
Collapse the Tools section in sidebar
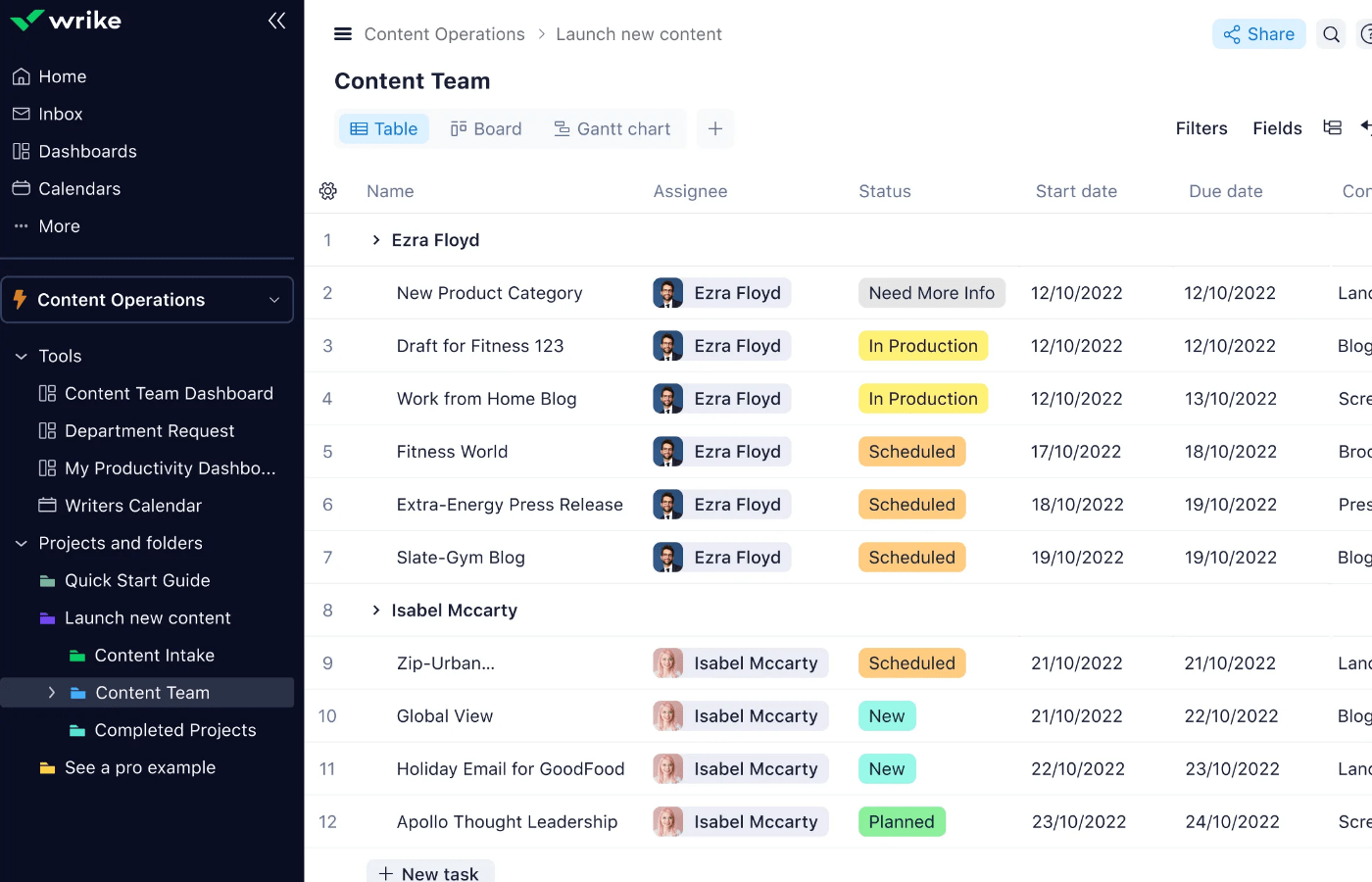(x=22, y=356)
